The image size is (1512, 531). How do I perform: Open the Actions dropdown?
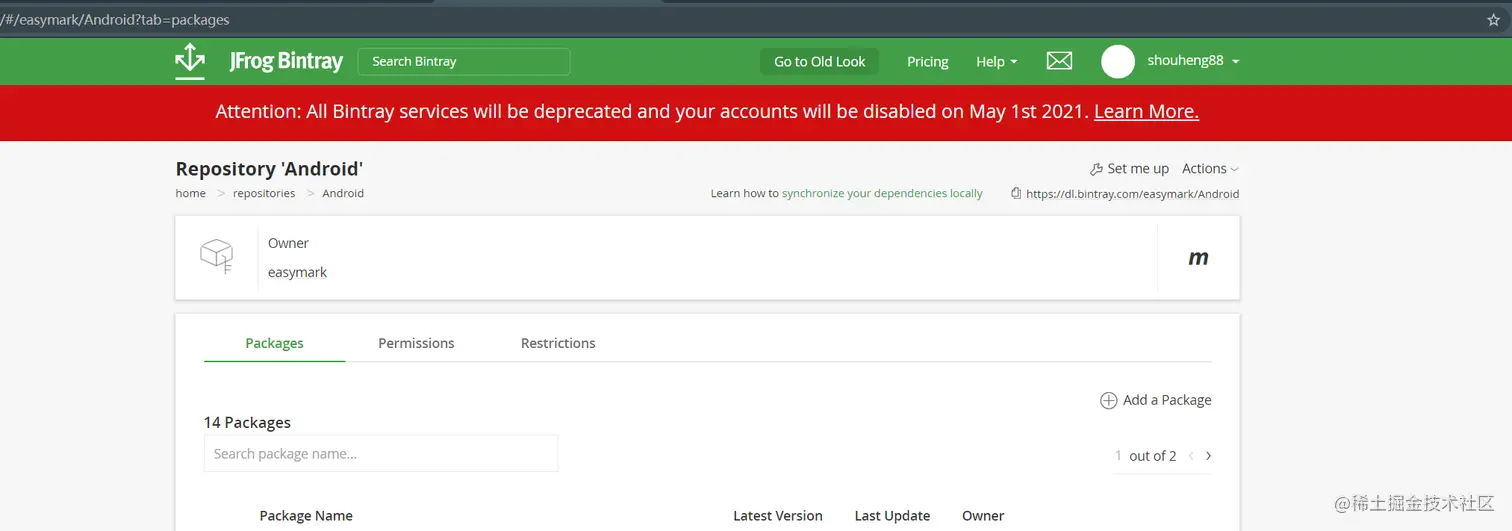point(1210,168)
